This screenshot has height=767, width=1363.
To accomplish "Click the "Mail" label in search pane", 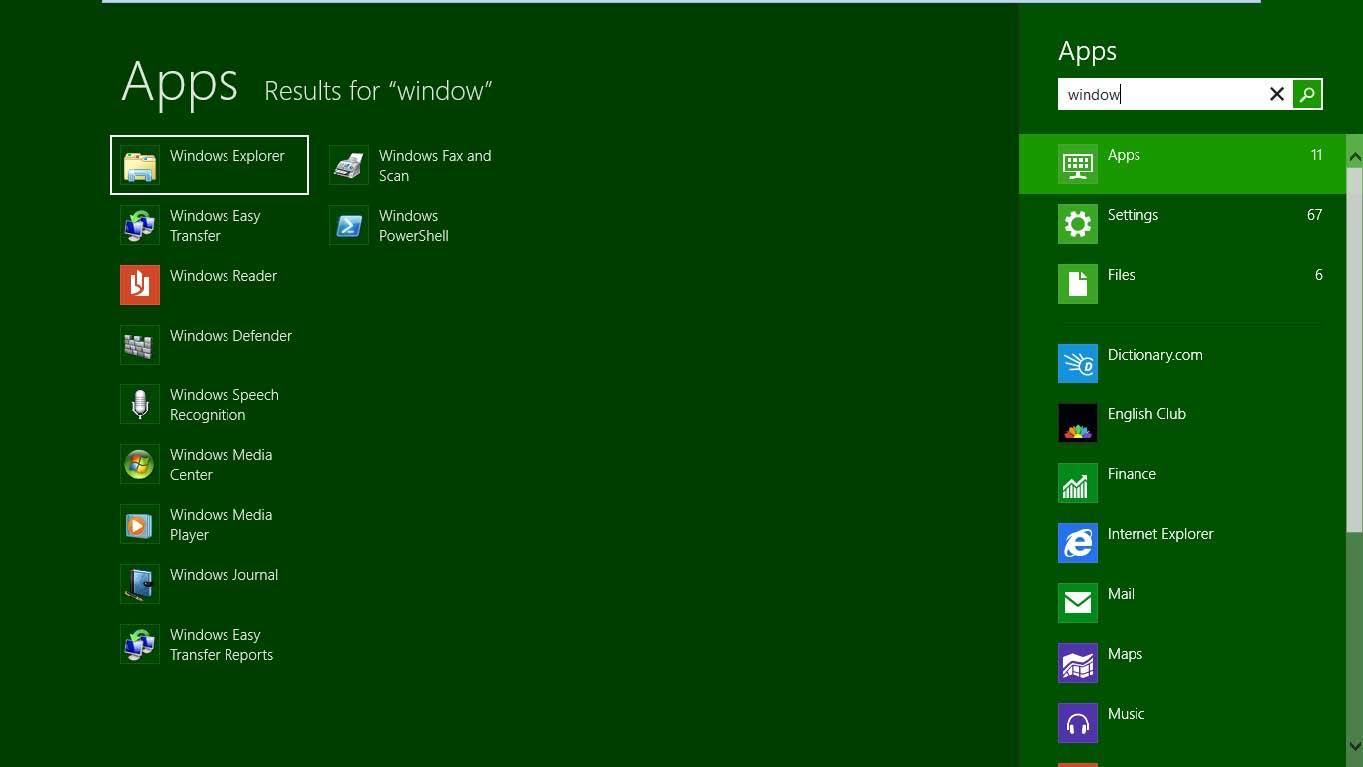I will 1121,594.
